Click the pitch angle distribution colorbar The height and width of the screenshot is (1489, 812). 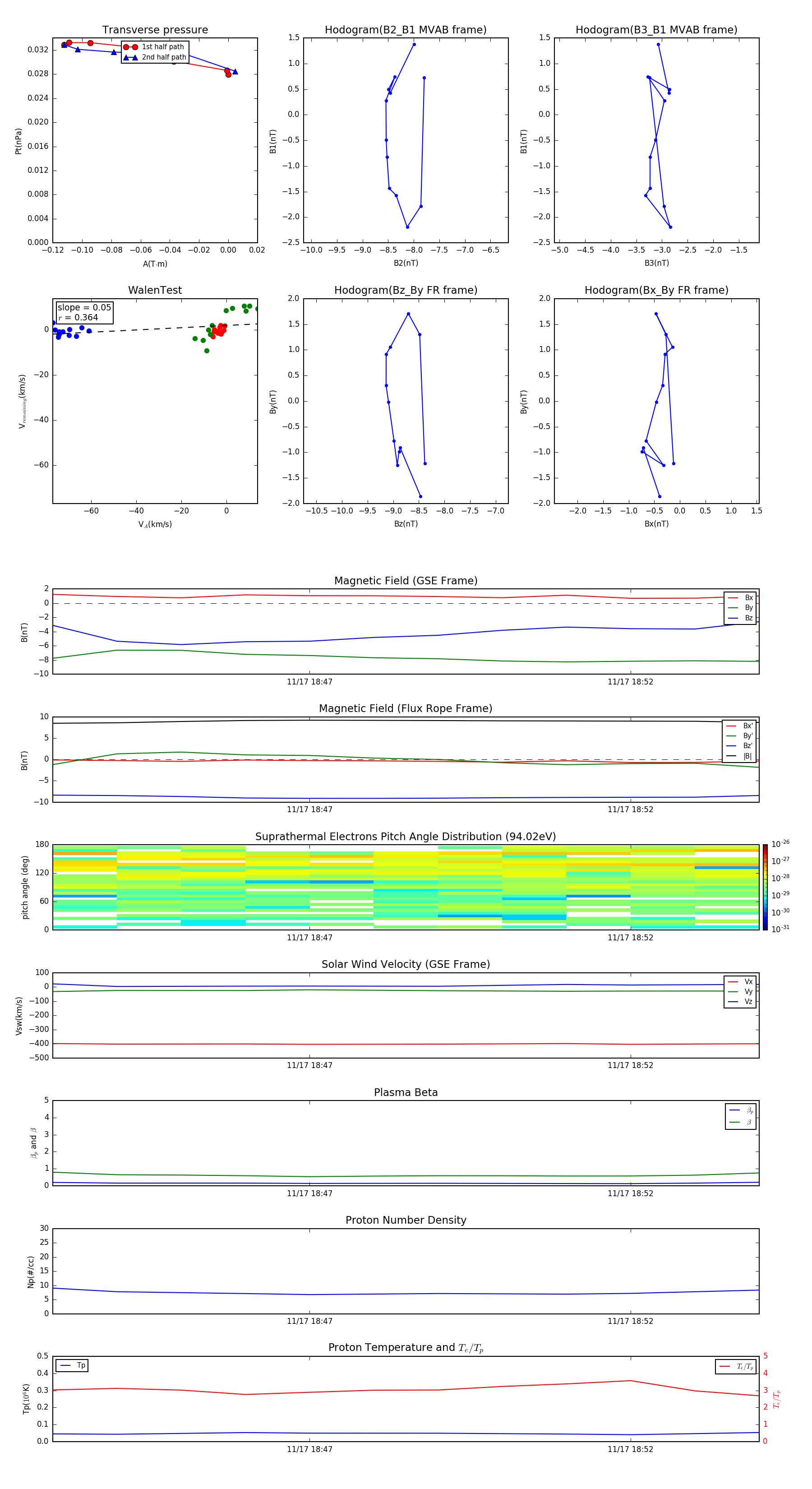(765, 887)
